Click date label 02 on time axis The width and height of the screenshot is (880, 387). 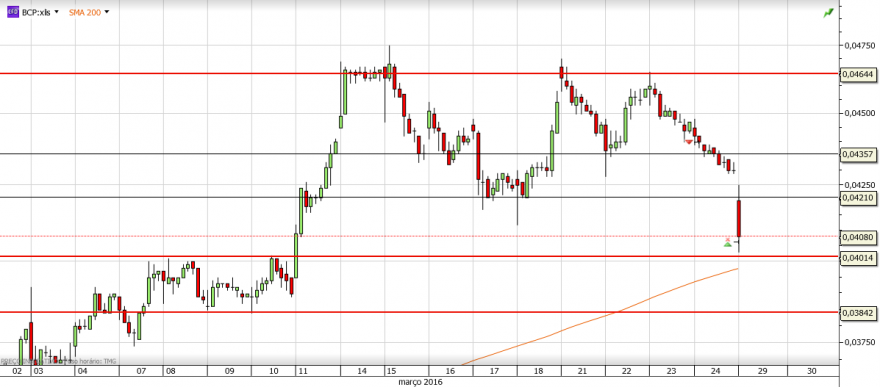pyautogui.click(x=17, y=371)
